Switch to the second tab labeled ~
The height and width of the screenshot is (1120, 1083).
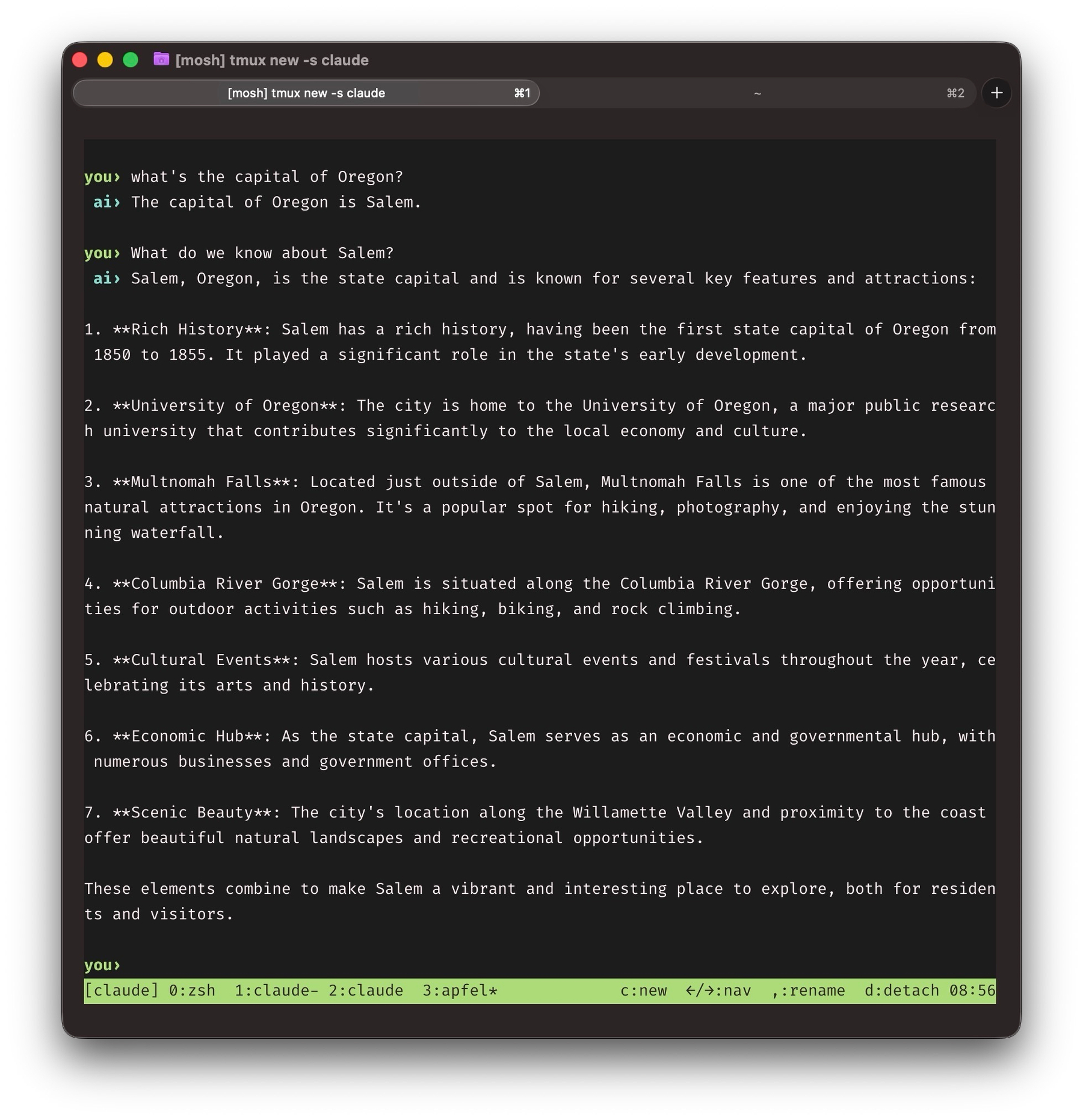757,93
